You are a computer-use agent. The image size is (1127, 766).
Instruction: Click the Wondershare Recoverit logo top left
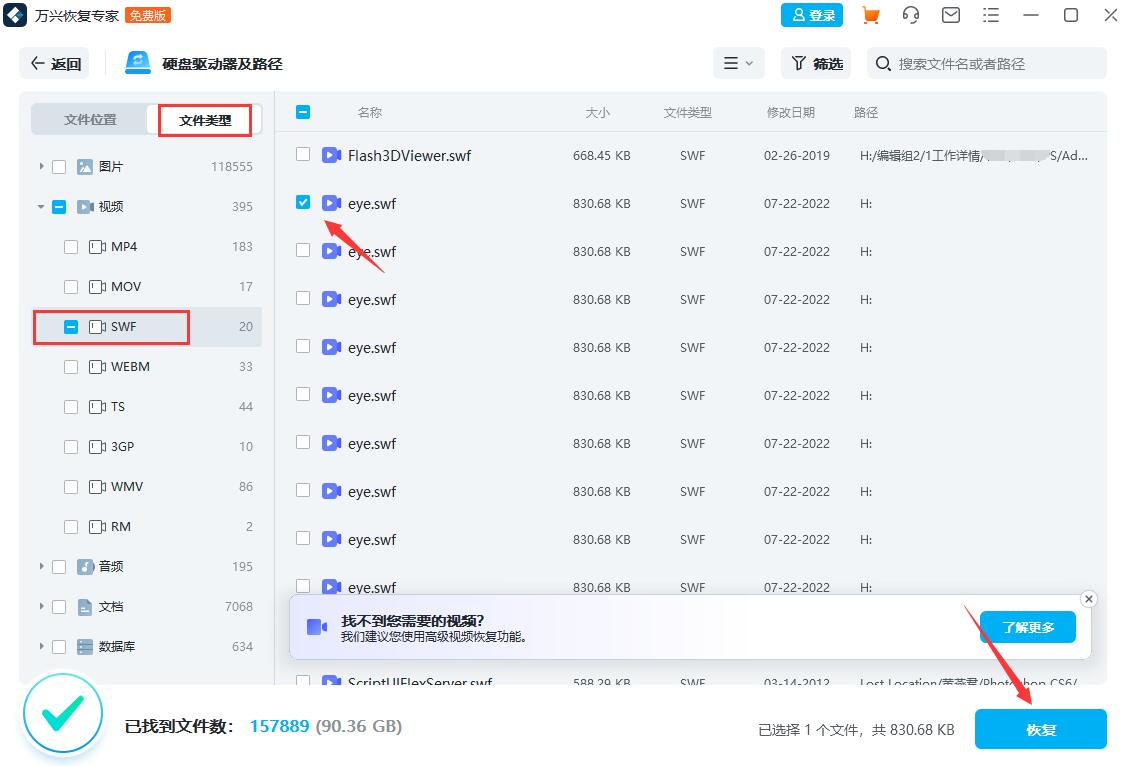[15, 15]
